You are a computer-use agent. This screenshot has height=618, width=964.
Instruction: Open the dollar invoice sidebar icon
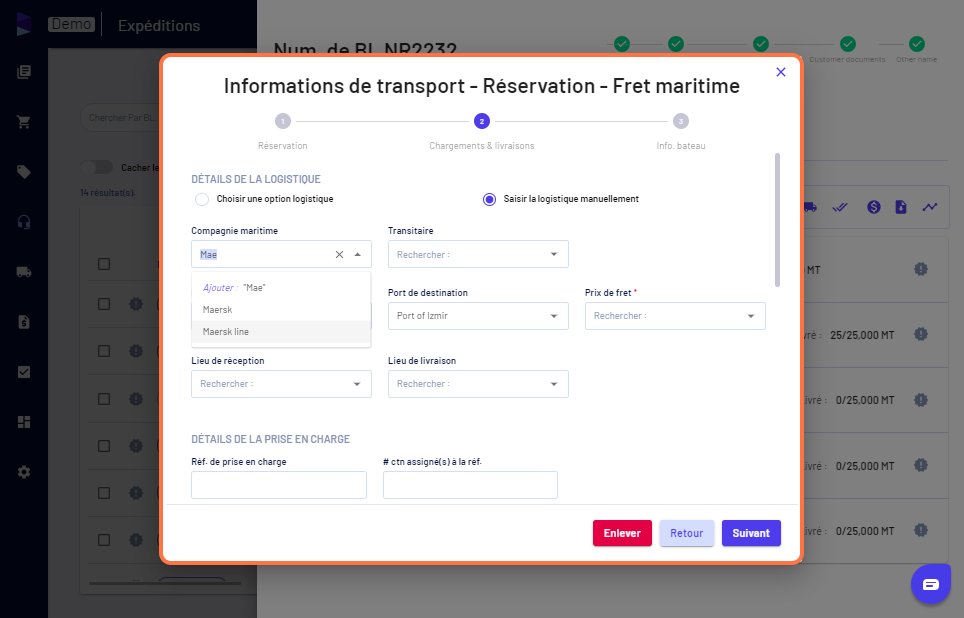pos(24,322)
